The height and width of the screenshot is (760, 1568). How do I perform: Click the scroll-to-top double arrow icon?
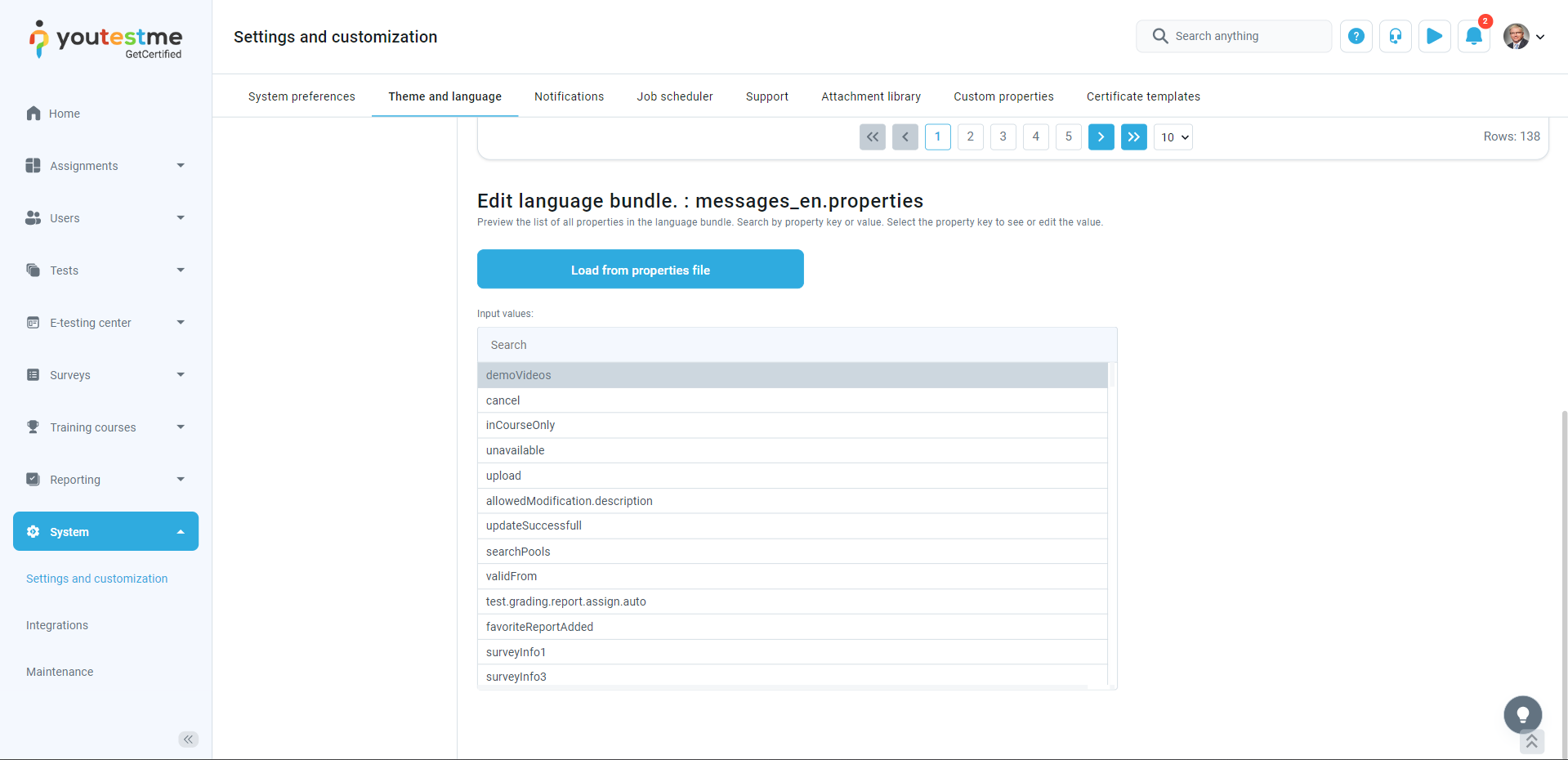tap(1531, 741)
